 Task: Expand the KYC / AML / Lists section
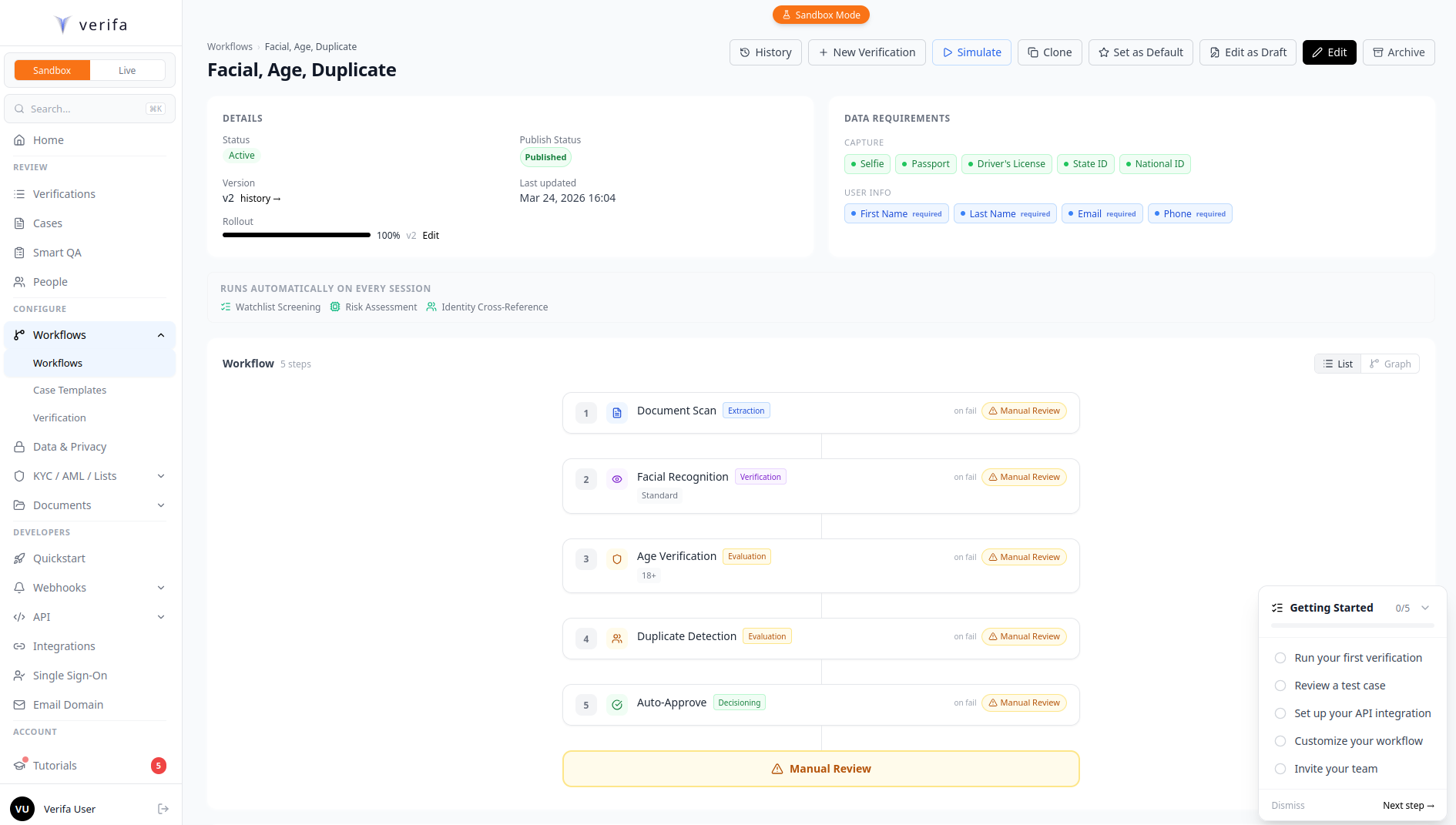[161, 475]
